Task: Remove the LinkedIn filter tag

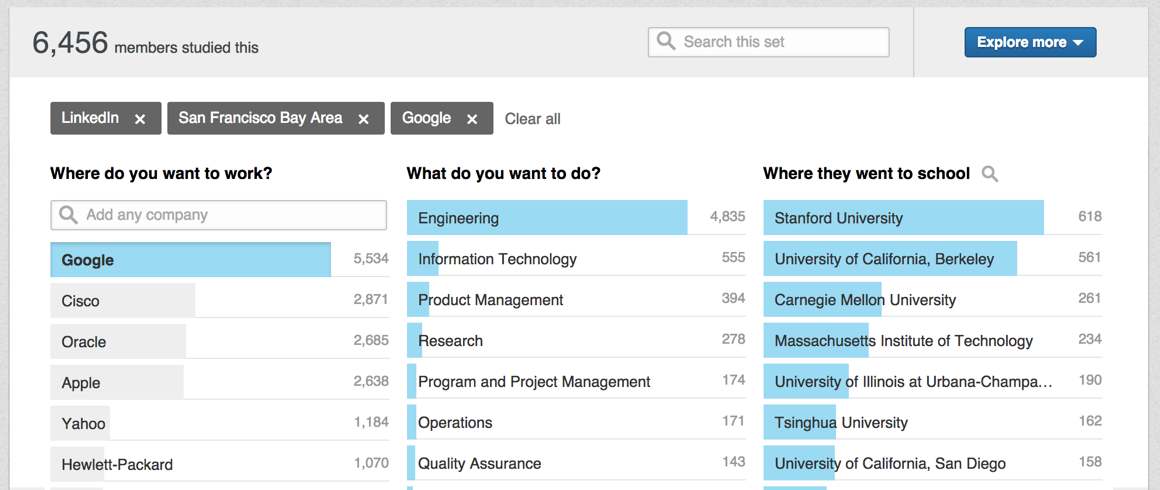Action: [140, 119]
